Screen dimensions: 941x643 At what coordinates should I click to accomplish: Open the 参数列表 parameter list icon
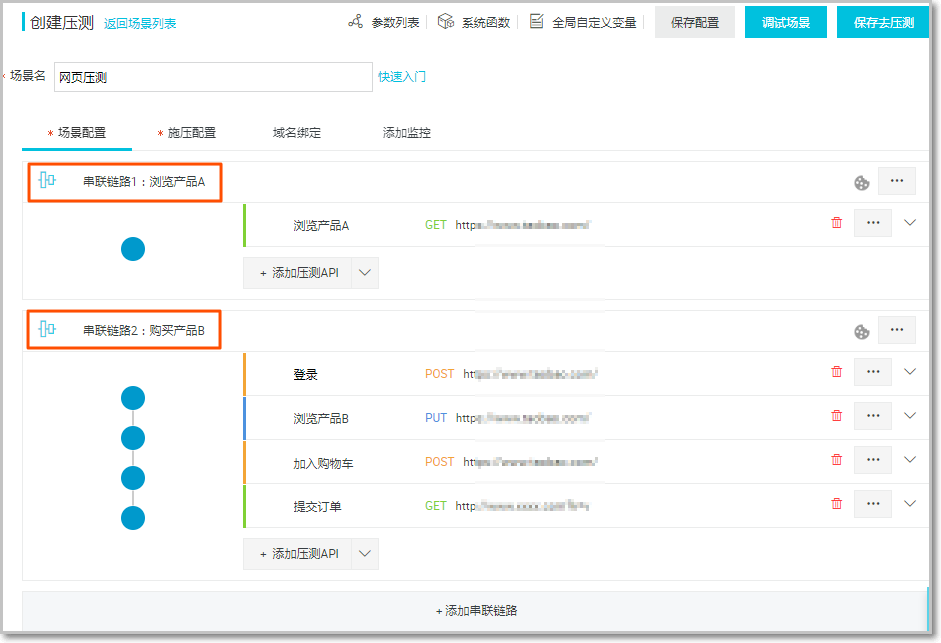coord(355,22)
